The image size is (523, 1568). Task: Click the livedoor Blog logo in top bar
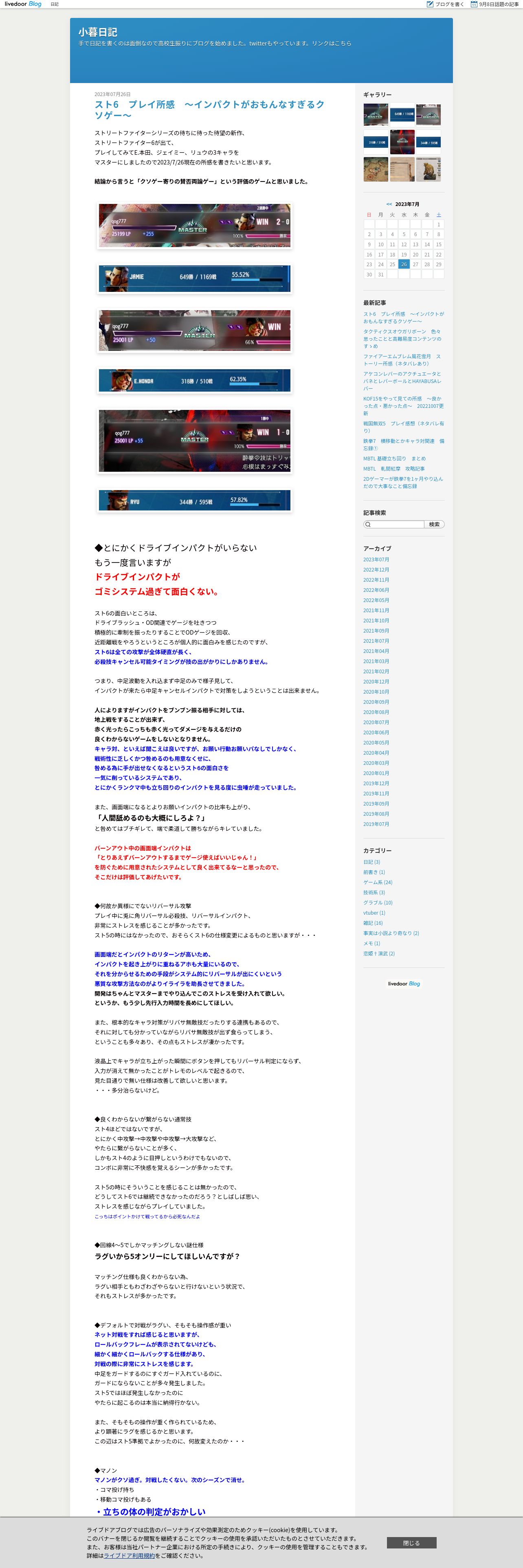pyautogui.click(x=23, y=4)
